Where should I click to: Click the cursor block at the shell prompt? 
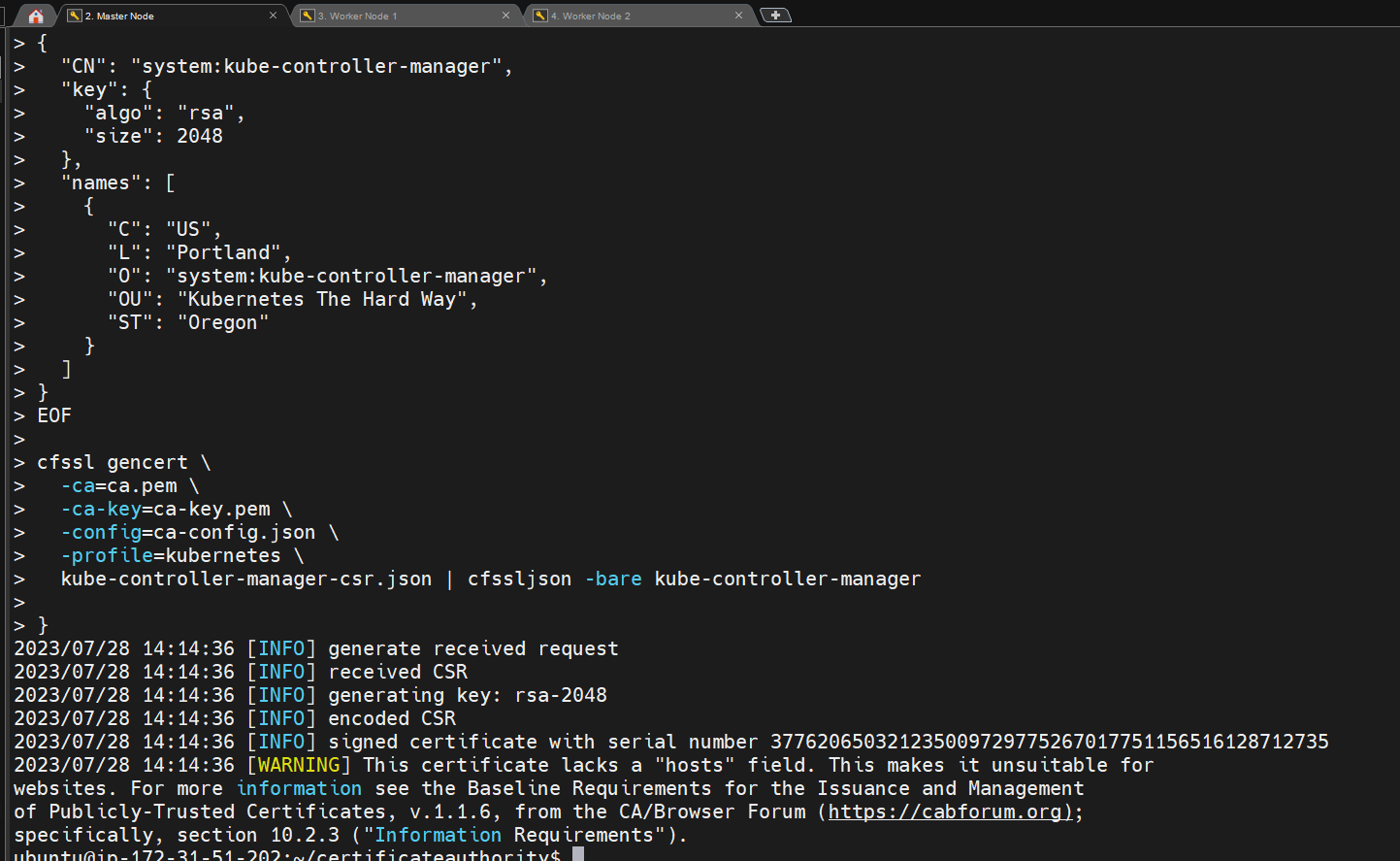(x=578, y=854)
